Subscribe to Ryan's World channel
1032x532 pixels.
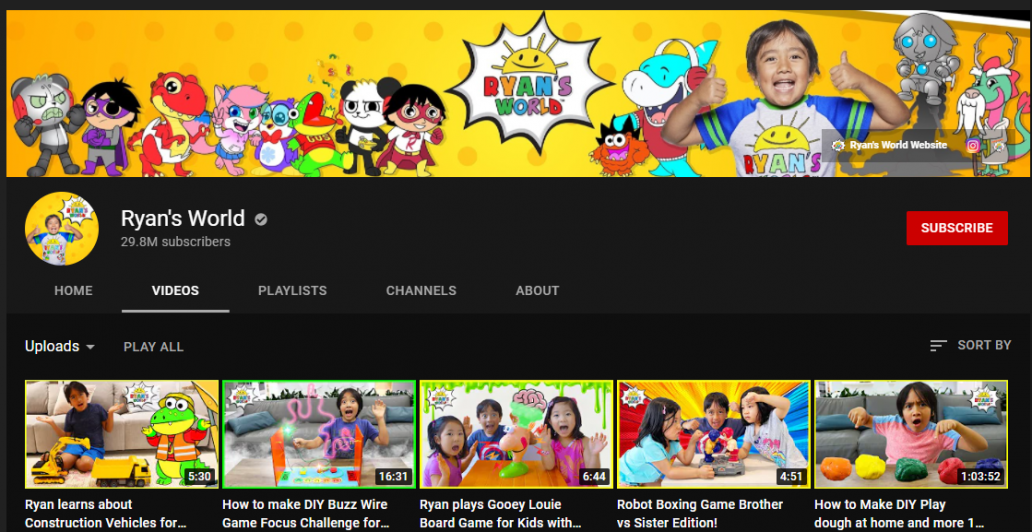click(x=957, y=228)
